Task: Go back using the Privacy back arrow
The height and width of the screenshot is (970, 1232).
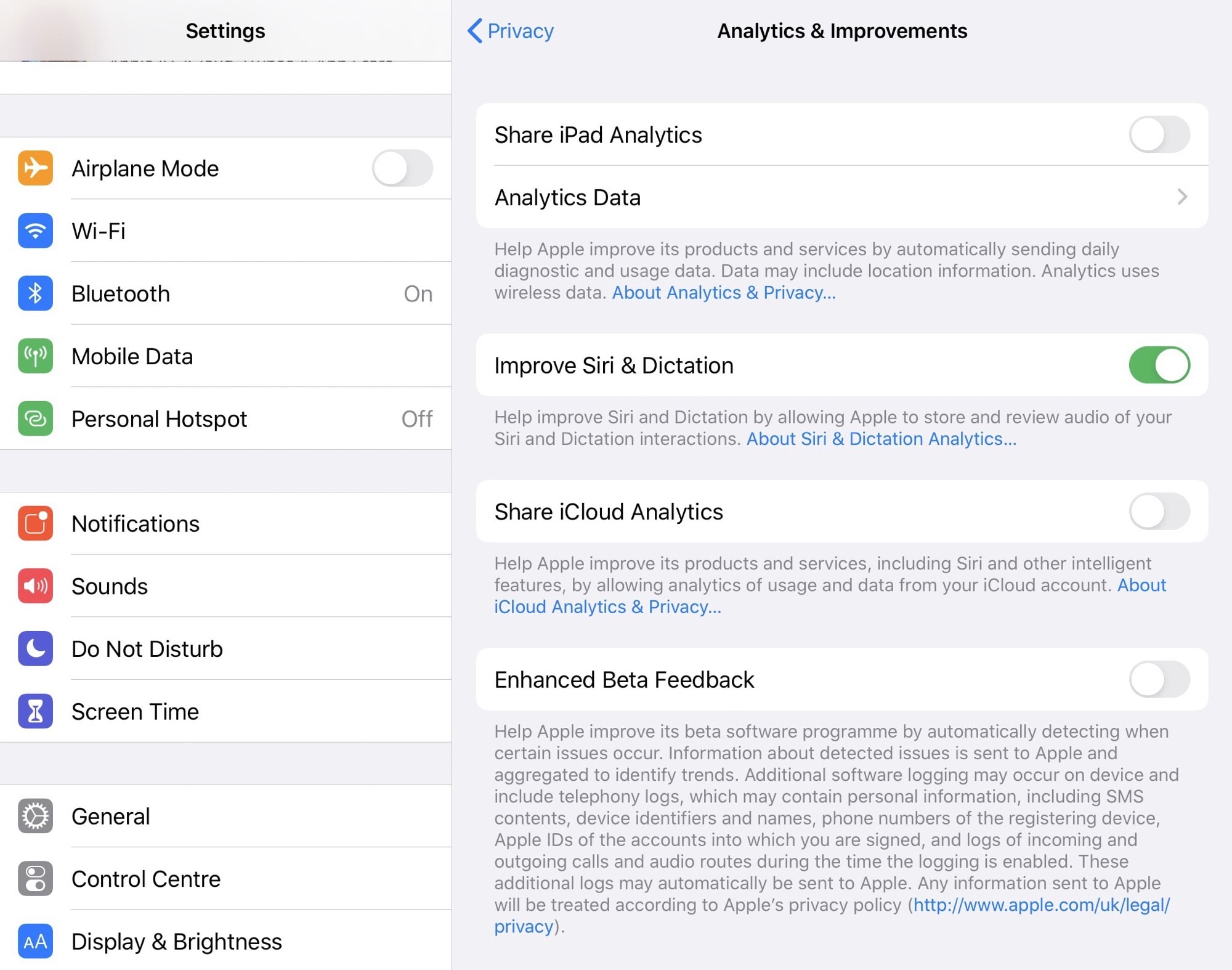Action: 509,31
